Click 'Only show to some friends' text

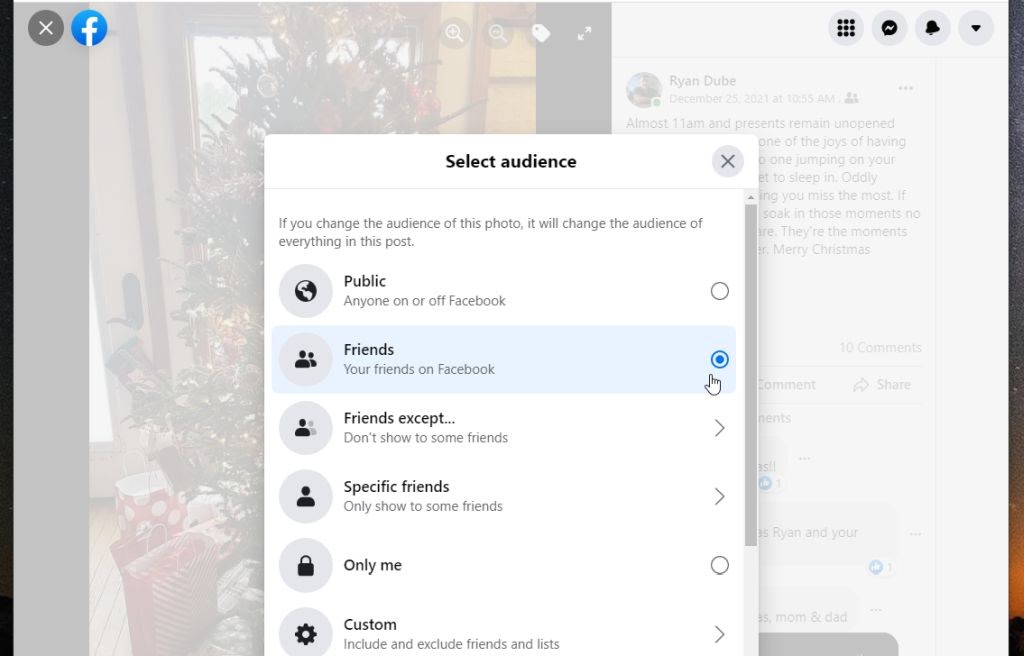pos(423,506)
